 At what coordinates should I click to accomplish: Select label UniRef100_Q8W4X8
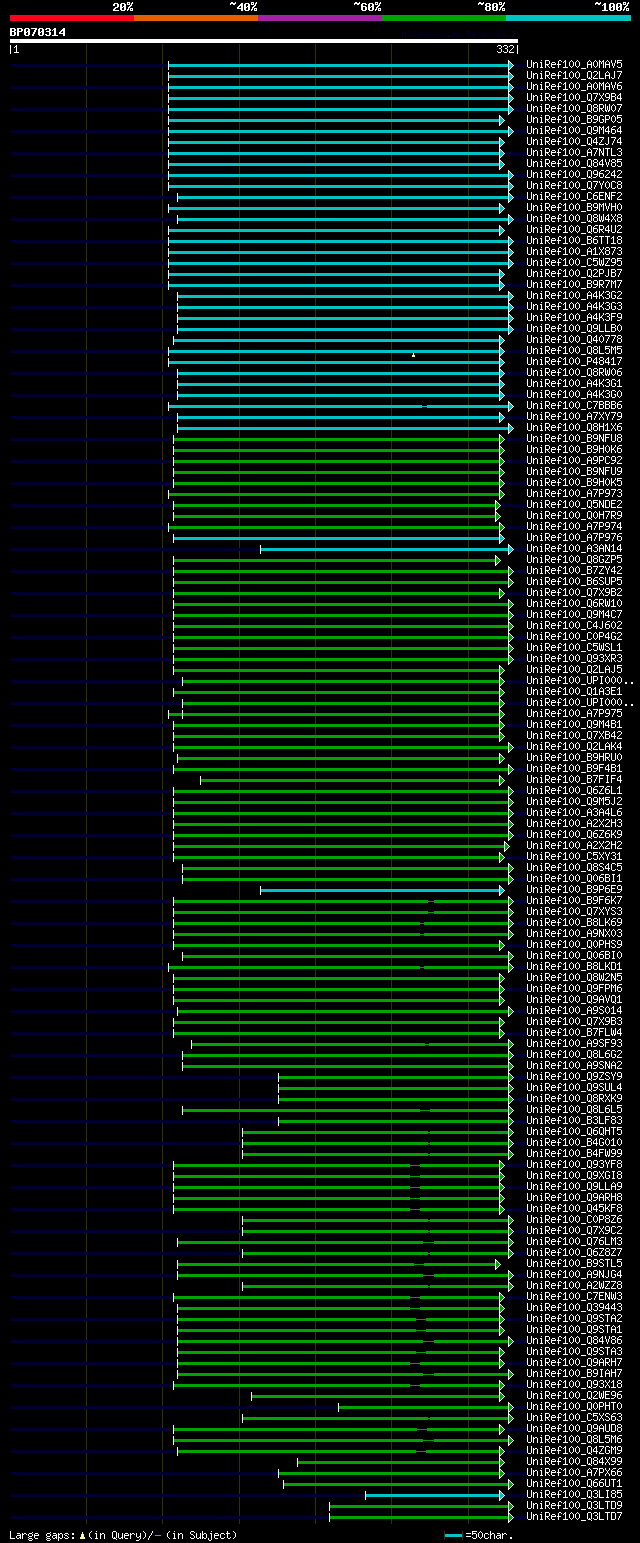tap(574, 218)
